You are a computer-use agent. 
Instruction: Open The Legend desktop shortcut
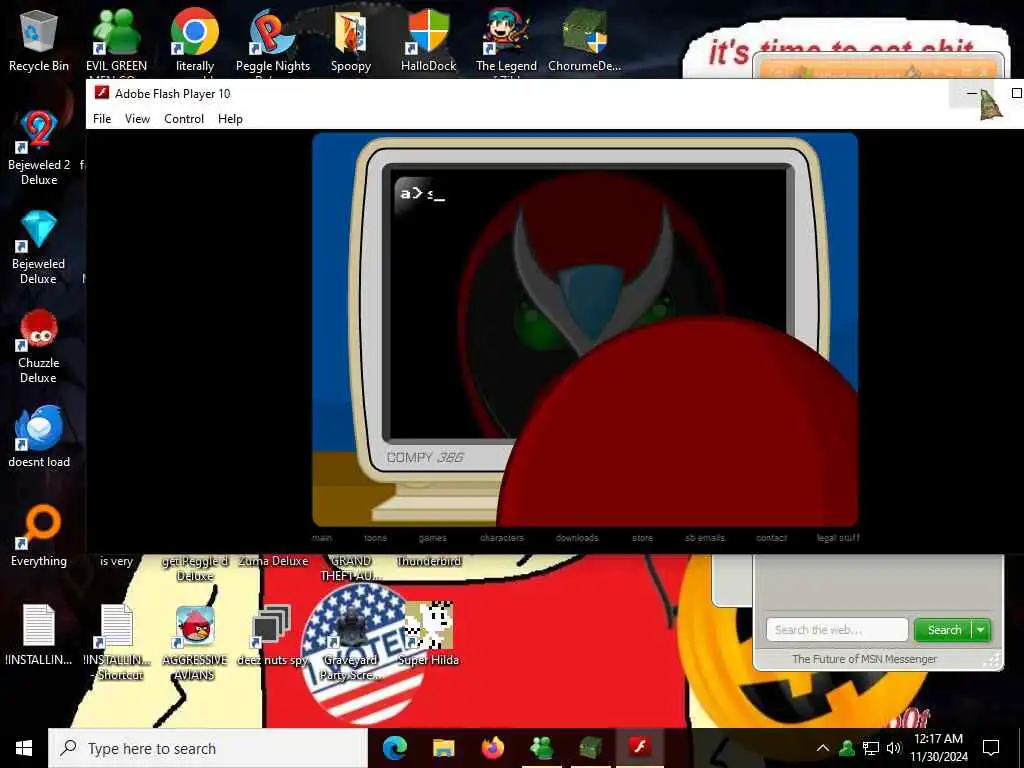click(x=506, y=40)
